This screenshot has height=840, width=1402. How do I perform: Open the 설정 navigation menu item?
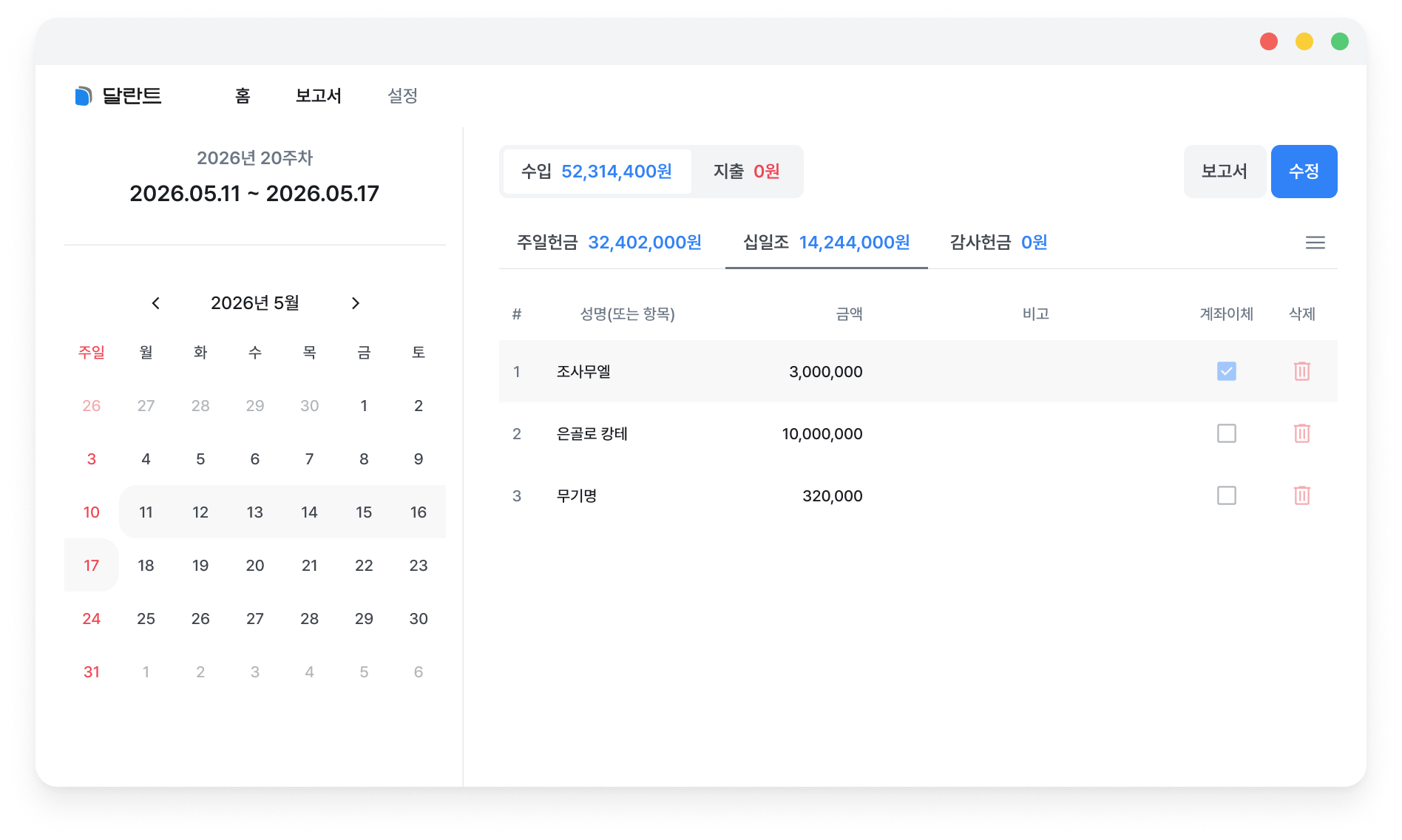coord(403,95)
